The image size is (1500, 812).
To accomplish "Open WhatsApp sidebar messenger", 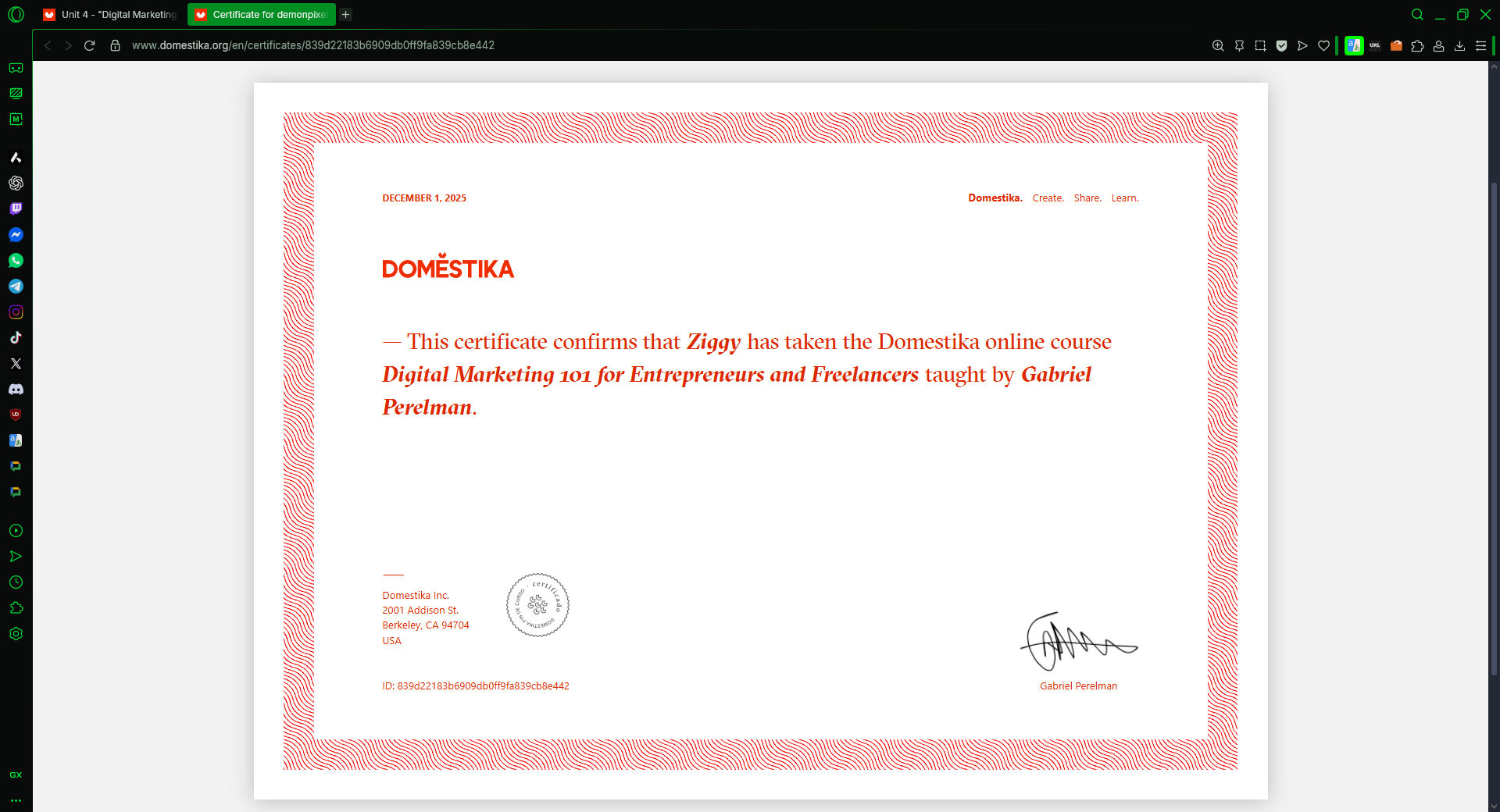I will 16,261.
